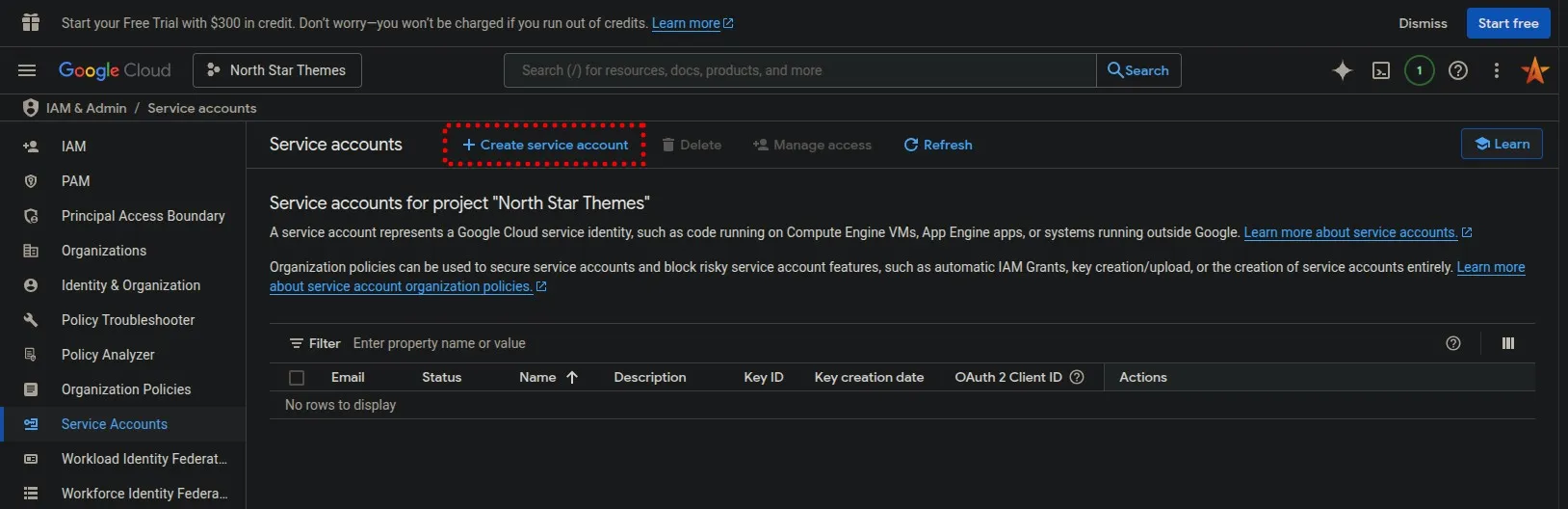Click the Description column header
This screenshot has height=509, width=1568.
tap(650, 377)
